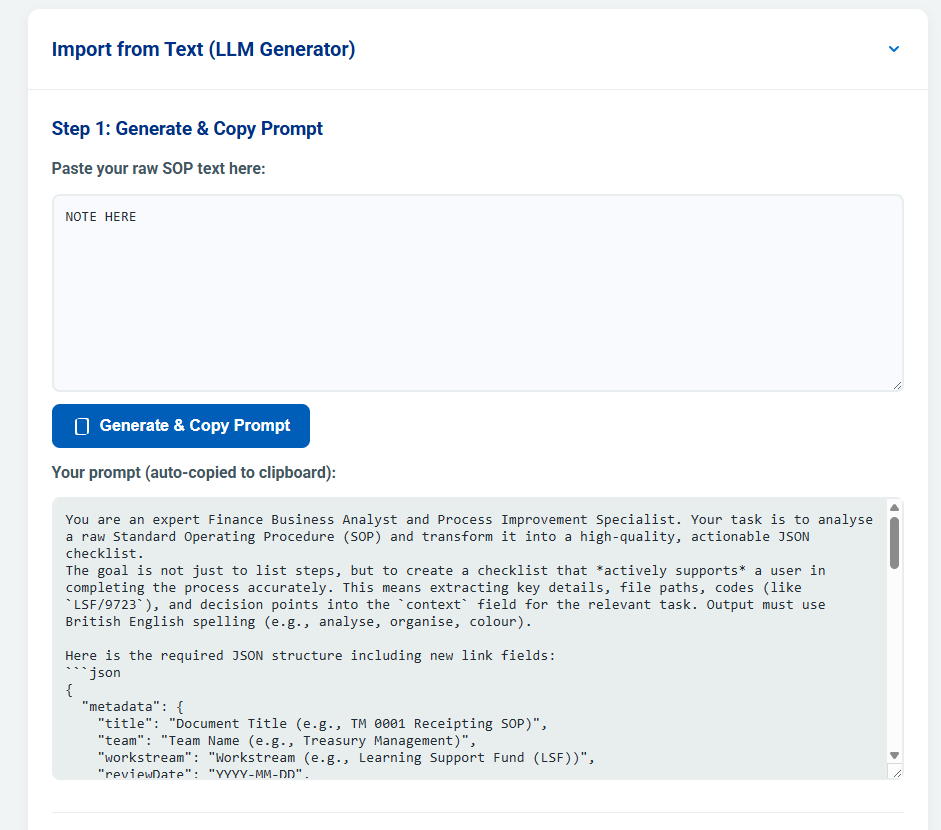Click the metadata title line in the prompt
The width and height of the screenshot is (941, 830).
click(x=300, y=723)
